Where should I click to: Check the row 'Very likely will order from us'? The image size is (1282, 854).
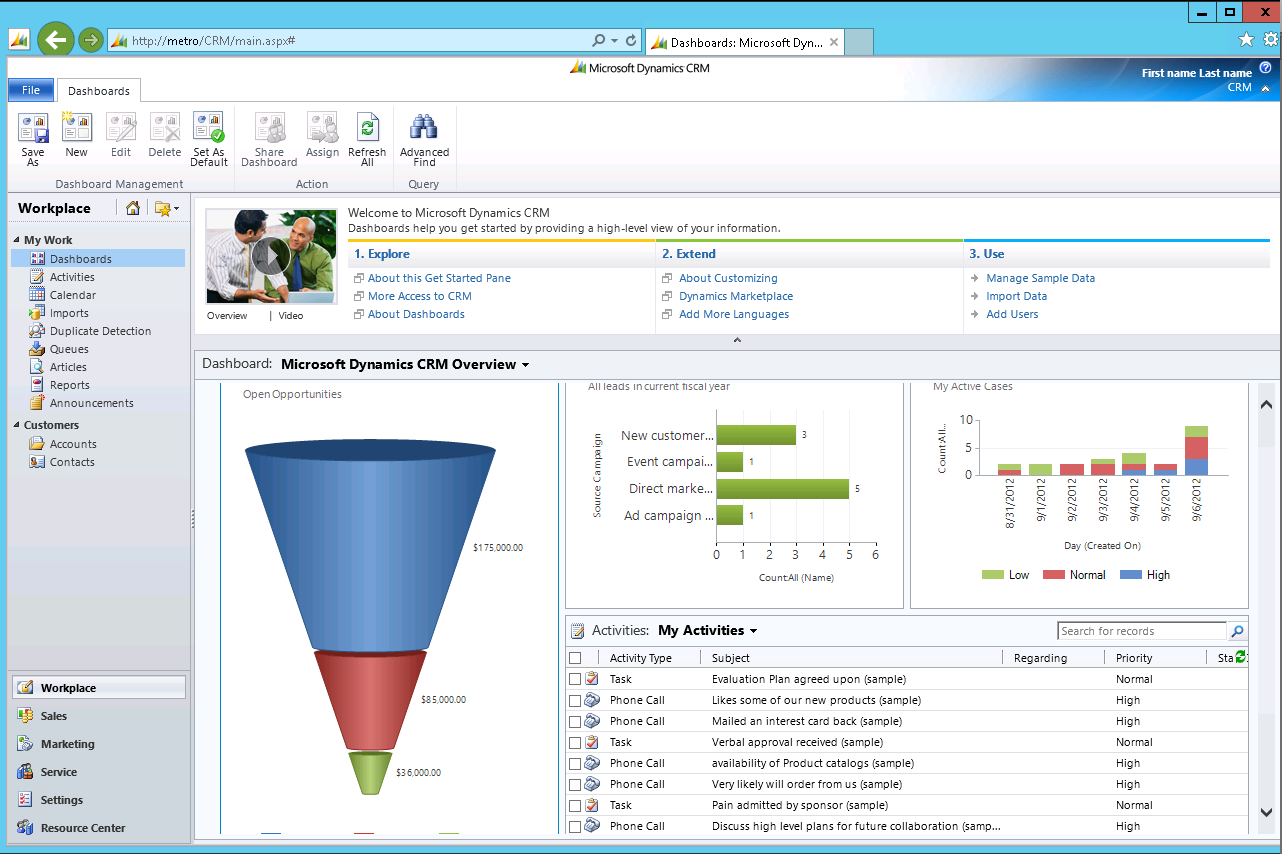575,784
